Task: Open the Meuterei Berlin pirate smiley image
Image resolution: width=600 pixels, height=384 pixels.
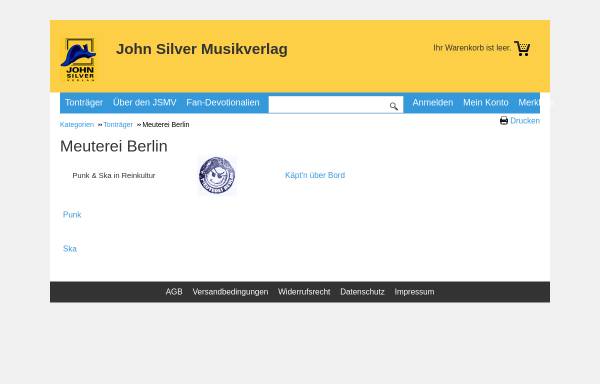Action: [217, 176]
